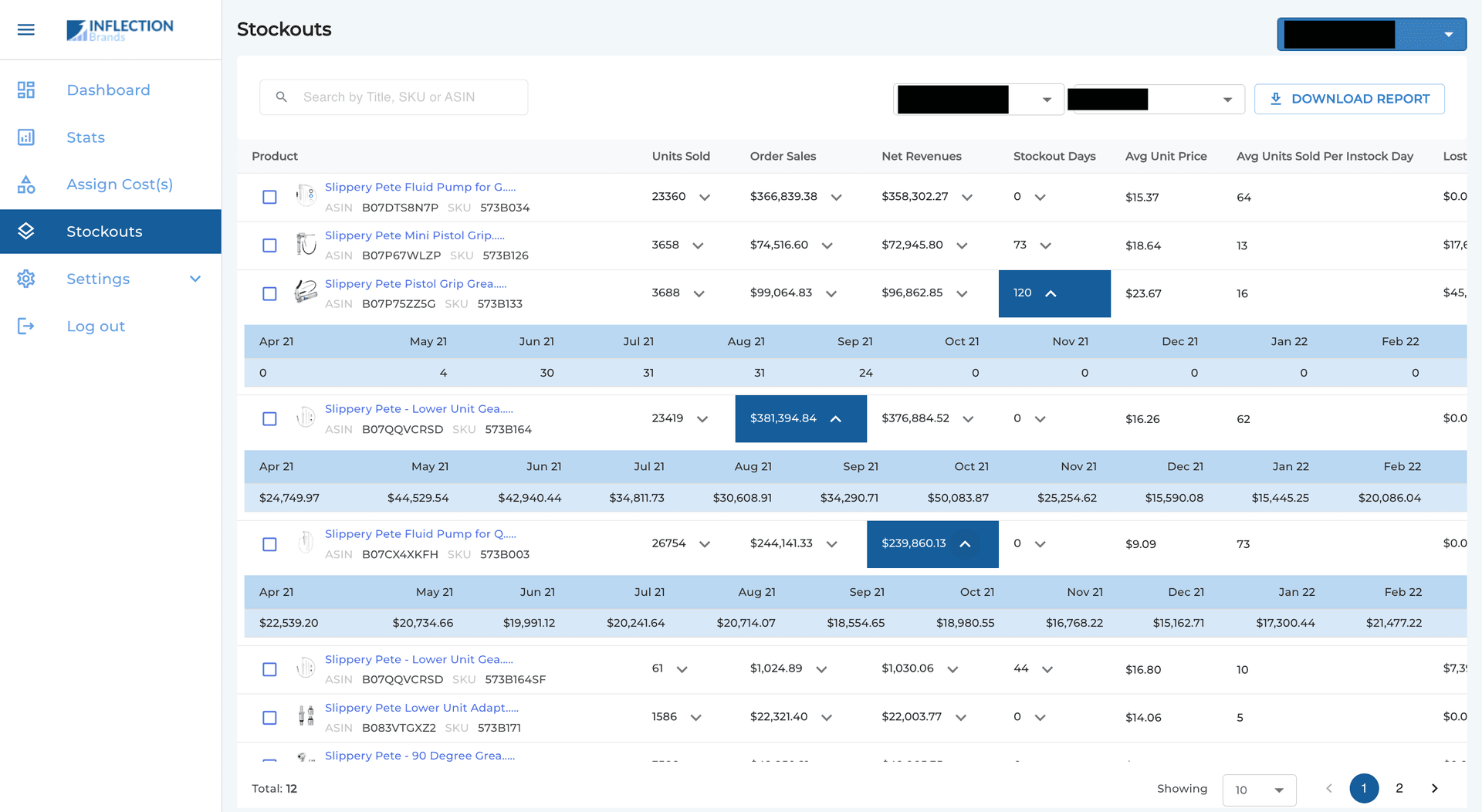This screenshot has height=812, width=1482.
Task: Click the Inflection Brands logo
Action: click(x=120, y=29)
